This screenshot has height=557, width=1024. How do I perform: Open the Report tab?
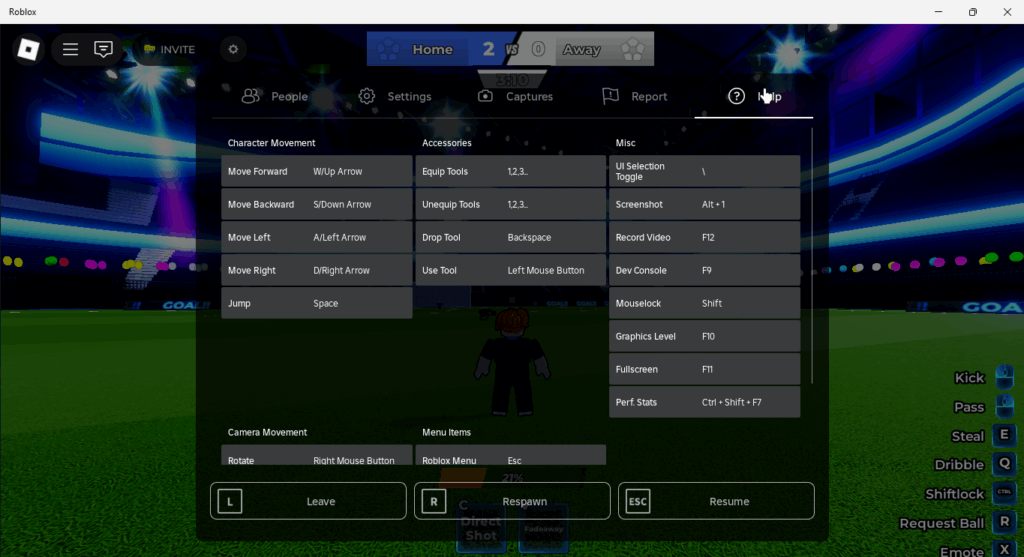click(635, 96)
